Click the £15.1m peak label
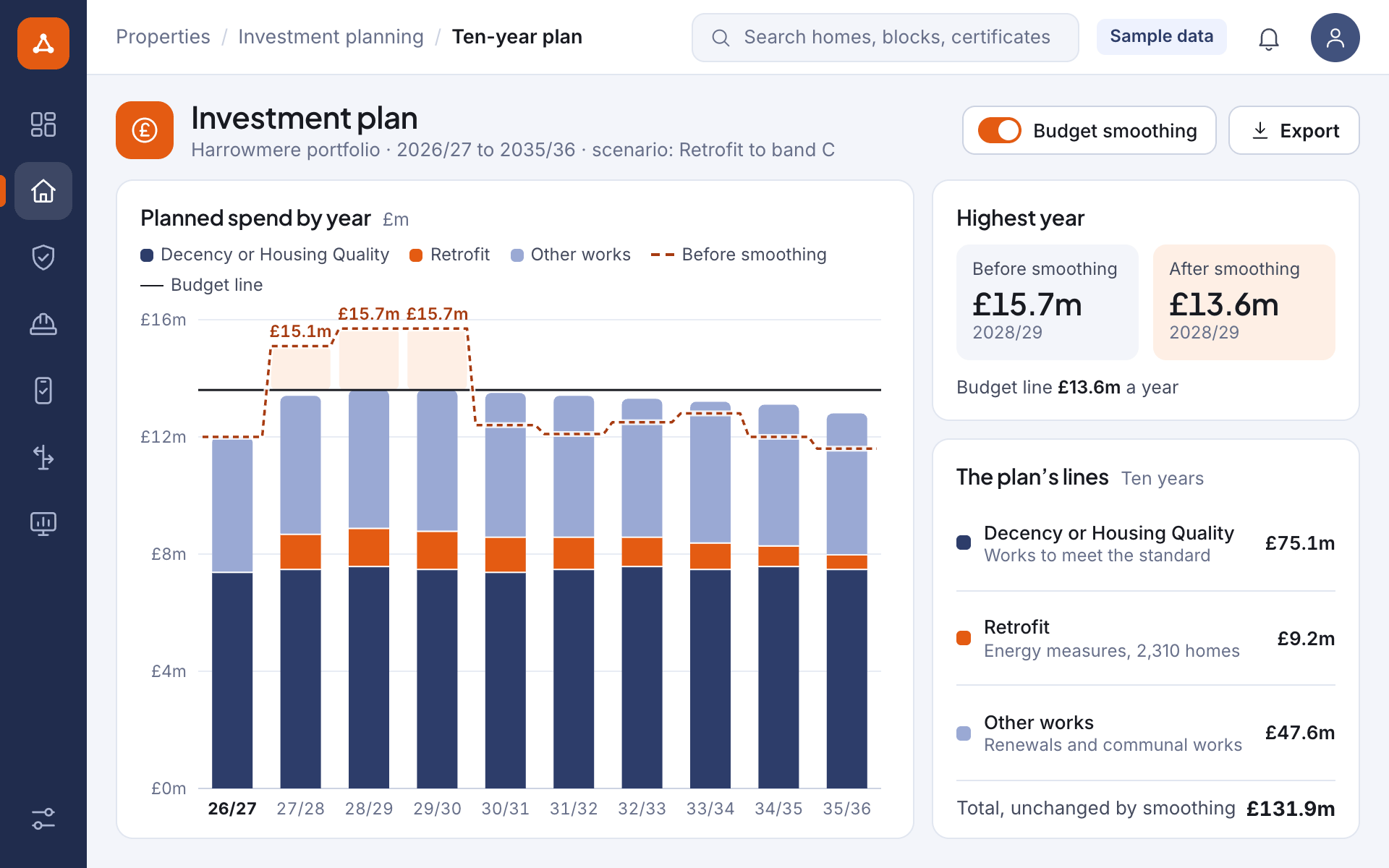The width and height of the screenshot is (1389, 868). (300, 331)
